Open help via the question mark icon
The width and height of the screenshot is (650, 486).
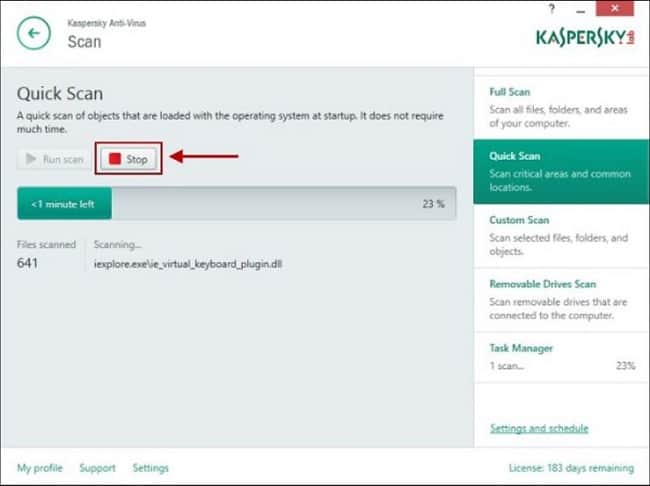click(551, 9)
